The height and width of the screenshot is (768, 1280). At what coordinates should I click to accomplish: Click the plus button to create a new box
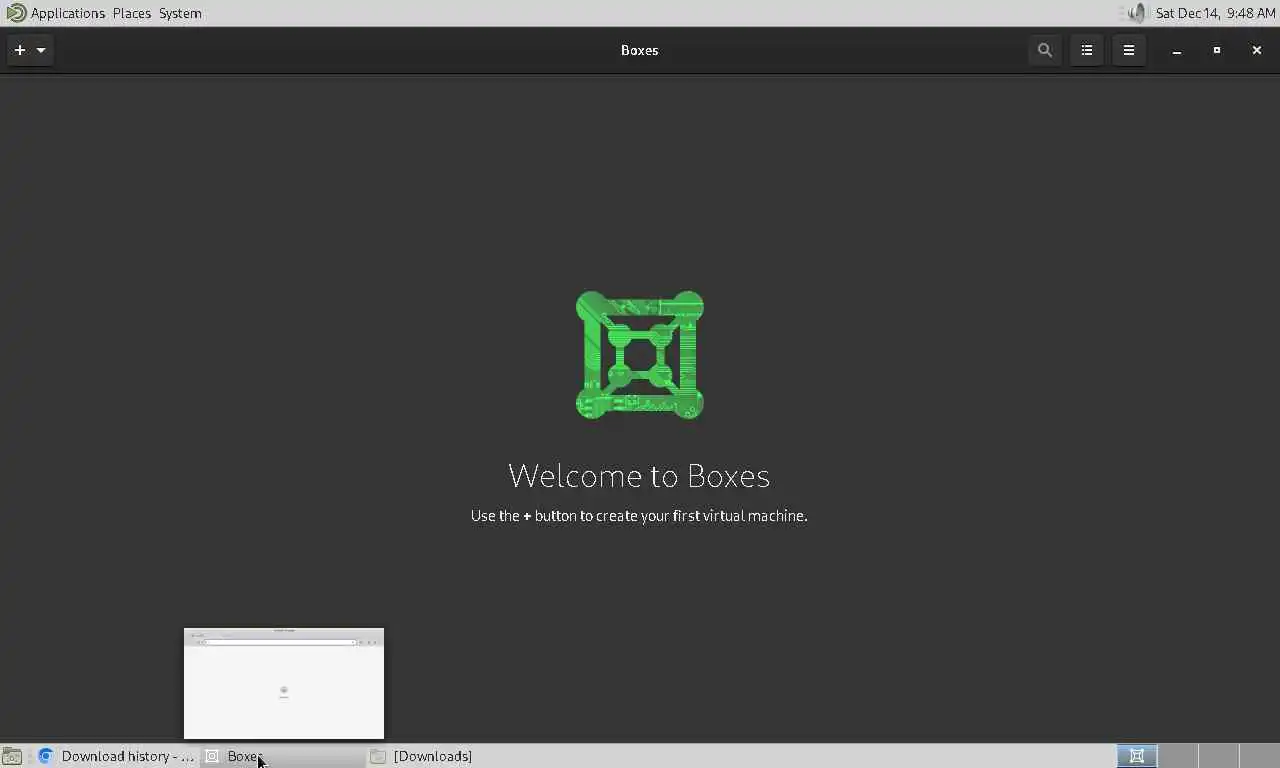(x=19, y=50)
